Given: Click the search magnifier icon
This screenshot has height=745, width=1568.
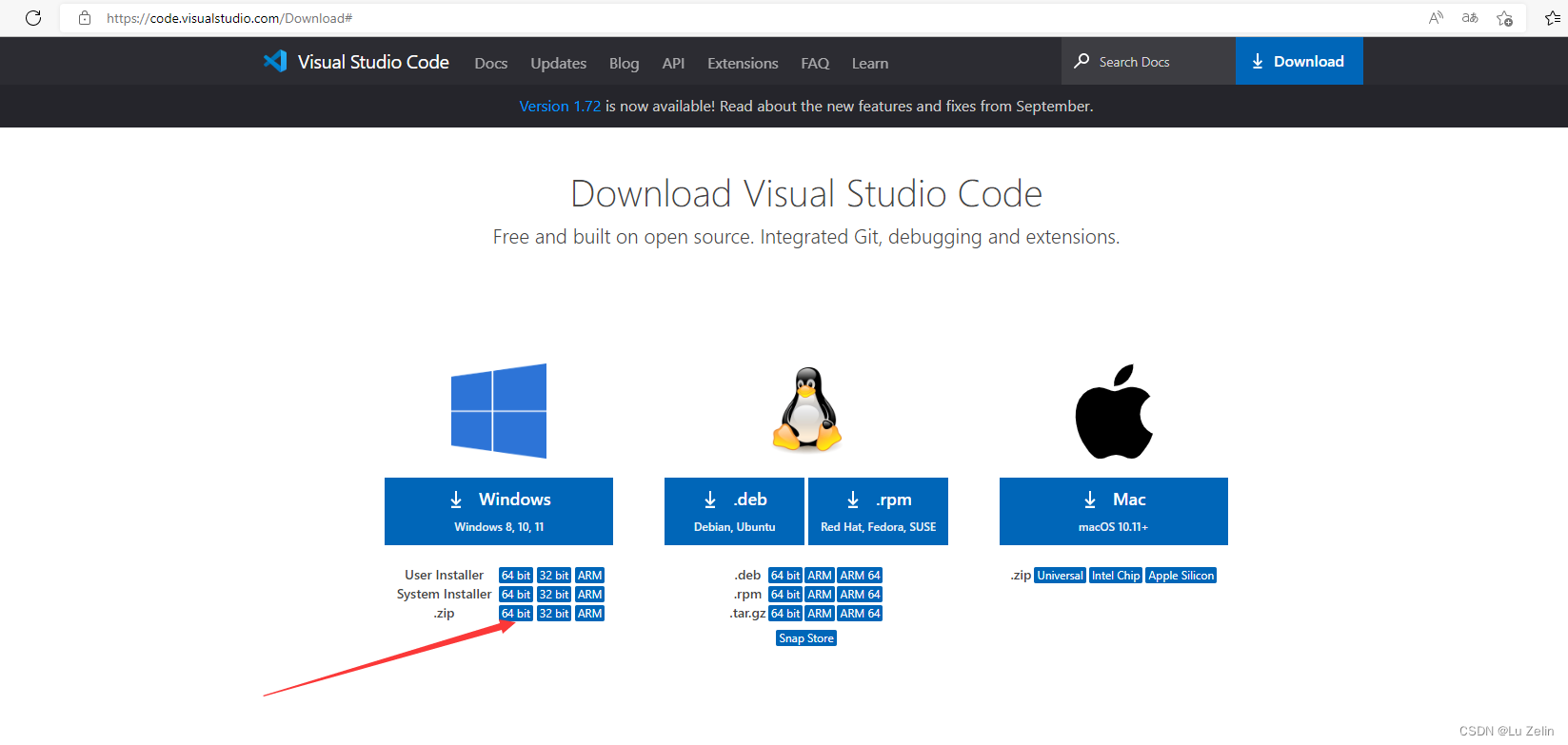Looking at the screenshot, I should (x=1082, y=61).
